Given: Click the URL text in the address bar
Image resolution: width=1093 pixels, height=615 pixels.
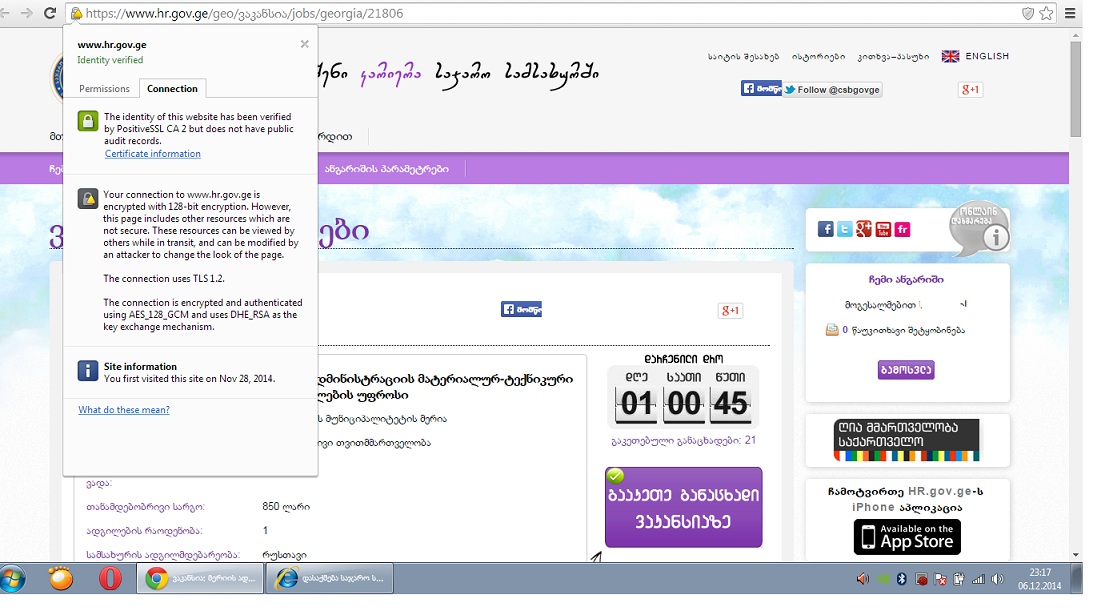Looking at the screenshot, I should tap(244, 13).
